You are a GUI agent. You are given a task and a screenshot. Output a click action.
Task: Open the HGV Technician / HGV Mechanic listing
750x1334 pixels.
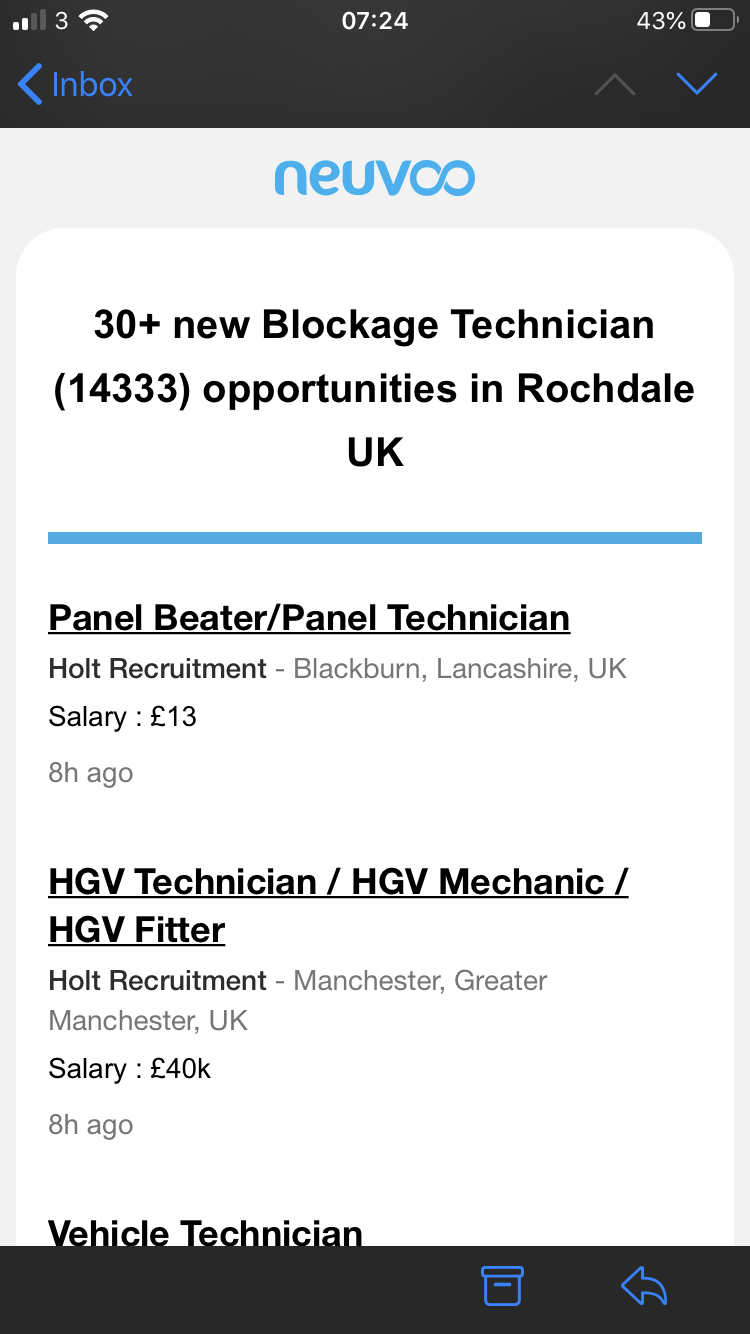coord(338,882)
